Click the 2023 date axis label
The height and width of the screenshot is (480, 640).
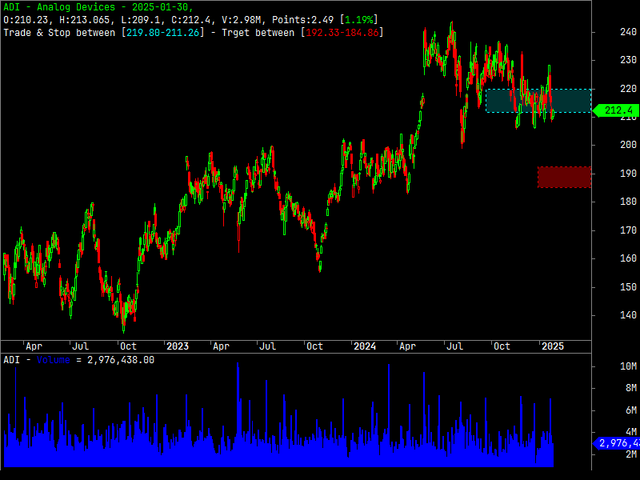(177, 347)
